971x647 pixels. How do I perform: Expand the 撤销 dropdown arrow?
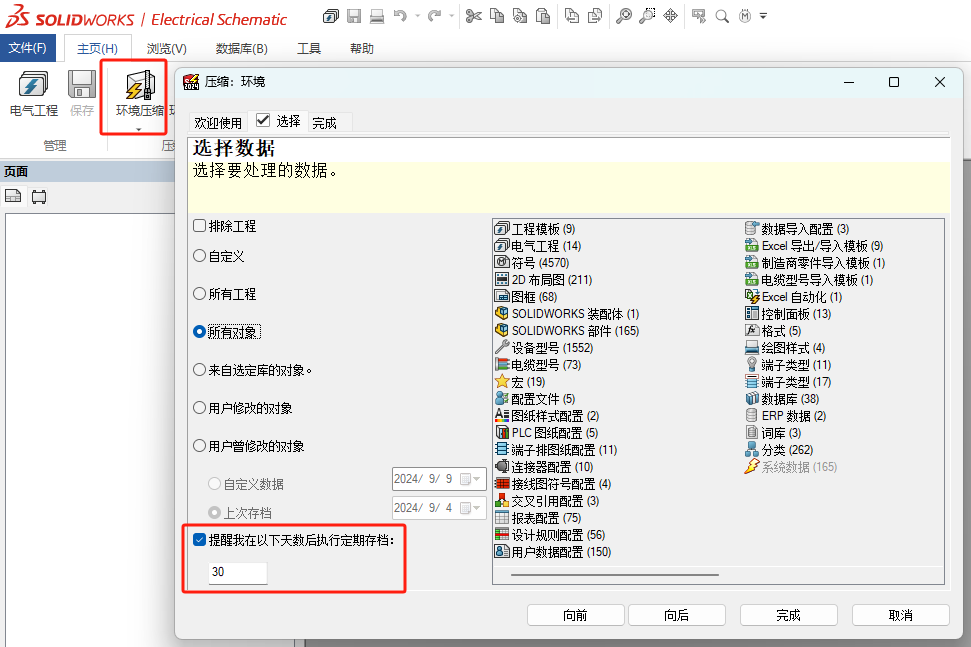click(416, 16)
